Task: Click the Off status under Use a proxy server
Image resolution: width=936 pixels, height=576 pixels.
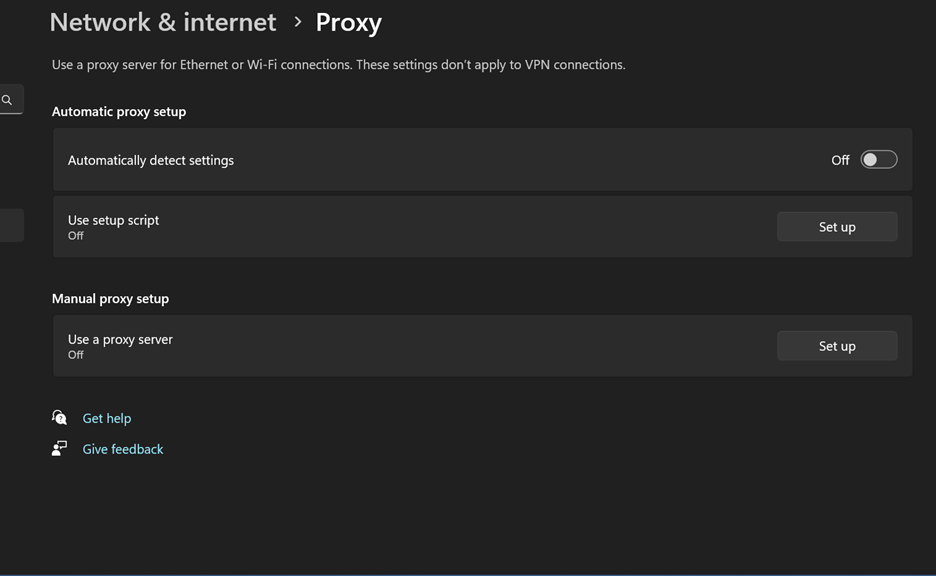Action: tap(76, 355)
